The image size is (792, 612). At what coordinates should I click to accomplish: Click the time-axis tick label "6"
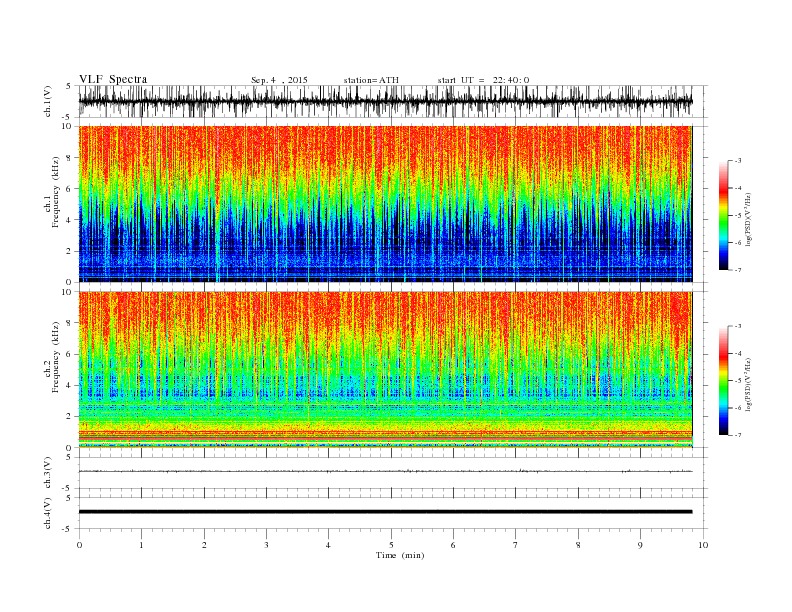coord(453,545)
